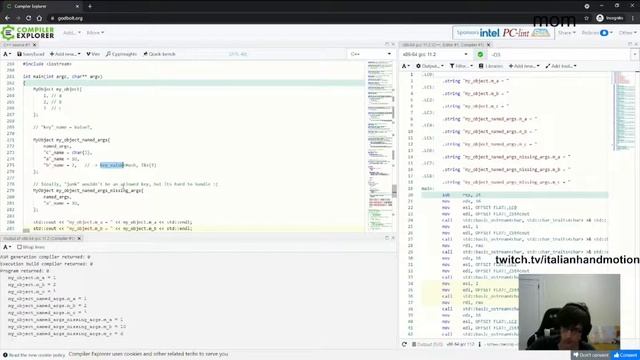640x360 pixels.
Task: Bookmark this page with star icon
Action: 587,18
